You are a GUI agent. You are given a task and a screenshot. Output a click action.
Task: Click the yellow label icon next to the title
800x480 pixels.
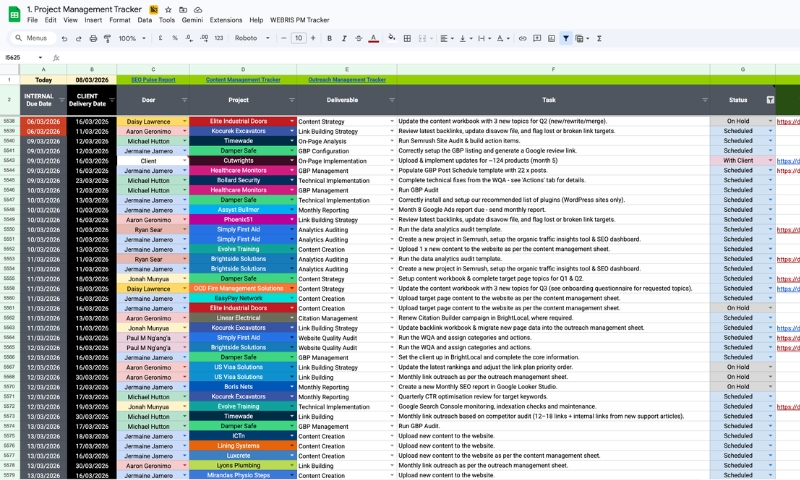(154, 10)
